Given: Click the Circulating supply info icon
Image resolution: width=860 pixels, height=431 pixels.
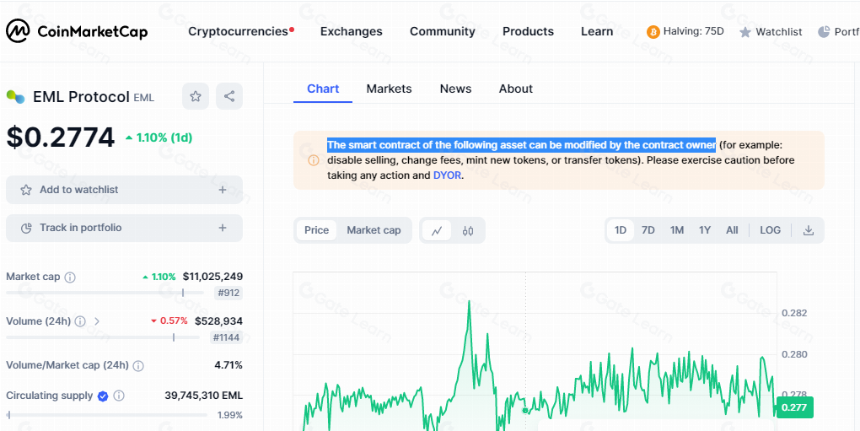Looking at the screenshot, I should 119,396.
